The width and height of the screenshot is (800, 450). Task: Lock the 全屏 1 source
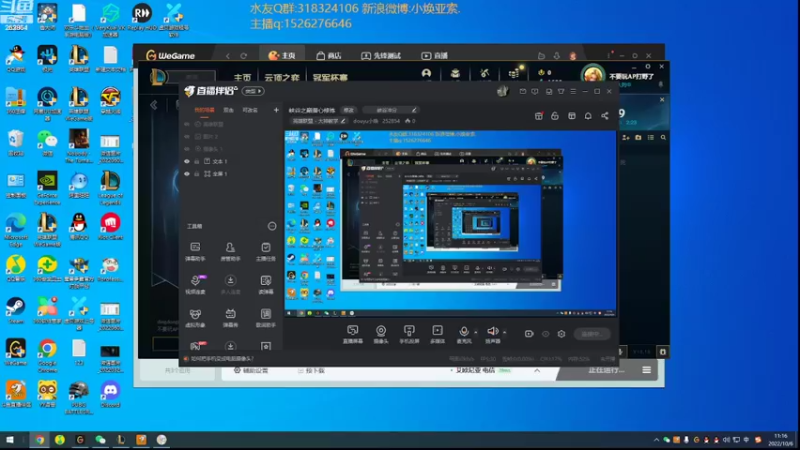[196, 174]
